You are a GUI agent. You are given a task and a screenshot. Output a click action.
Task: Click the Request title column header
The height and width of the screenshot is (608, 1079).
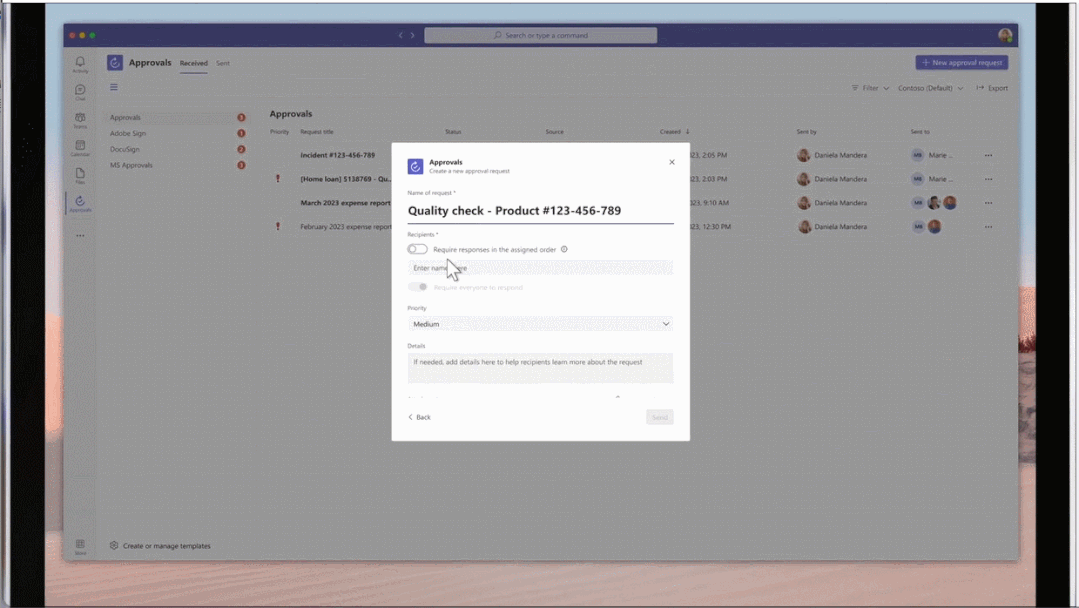pos(317,131)
